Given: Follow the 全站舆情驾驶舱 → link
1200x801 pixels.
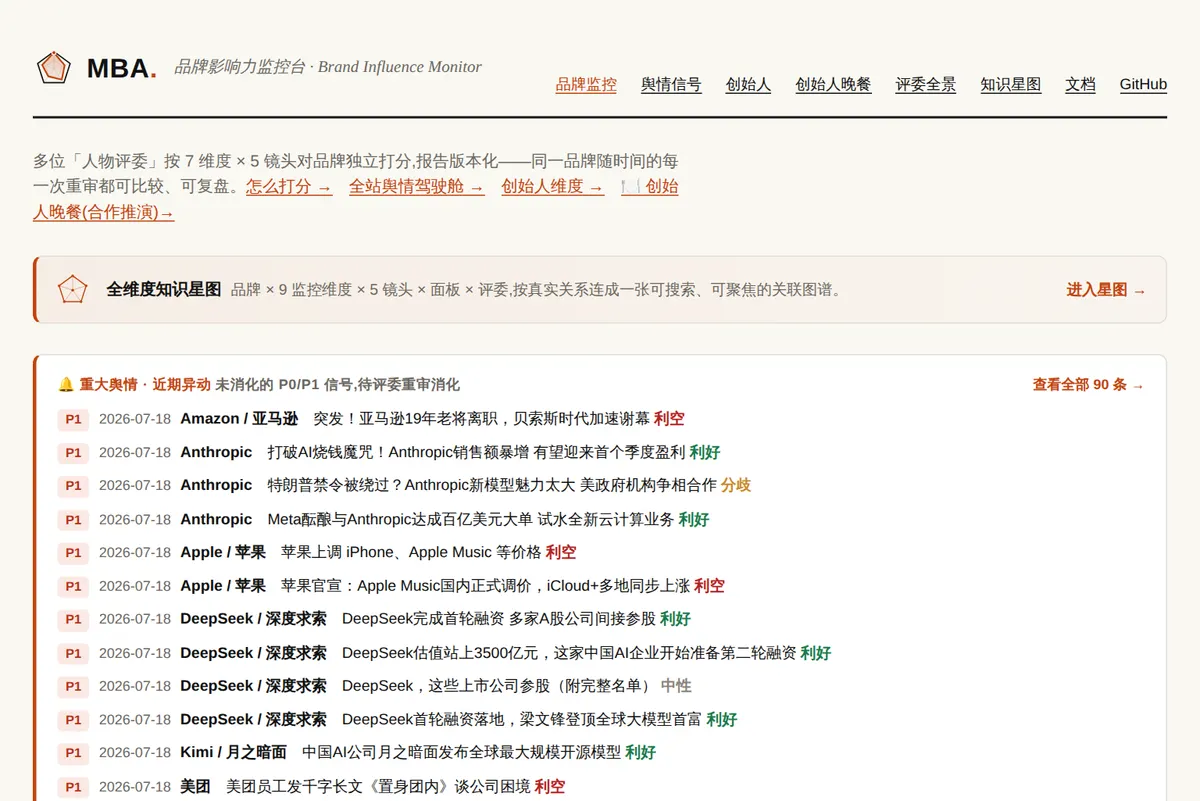Looking at the screenshot, I should pyautogui.click(x=416, y=186).
